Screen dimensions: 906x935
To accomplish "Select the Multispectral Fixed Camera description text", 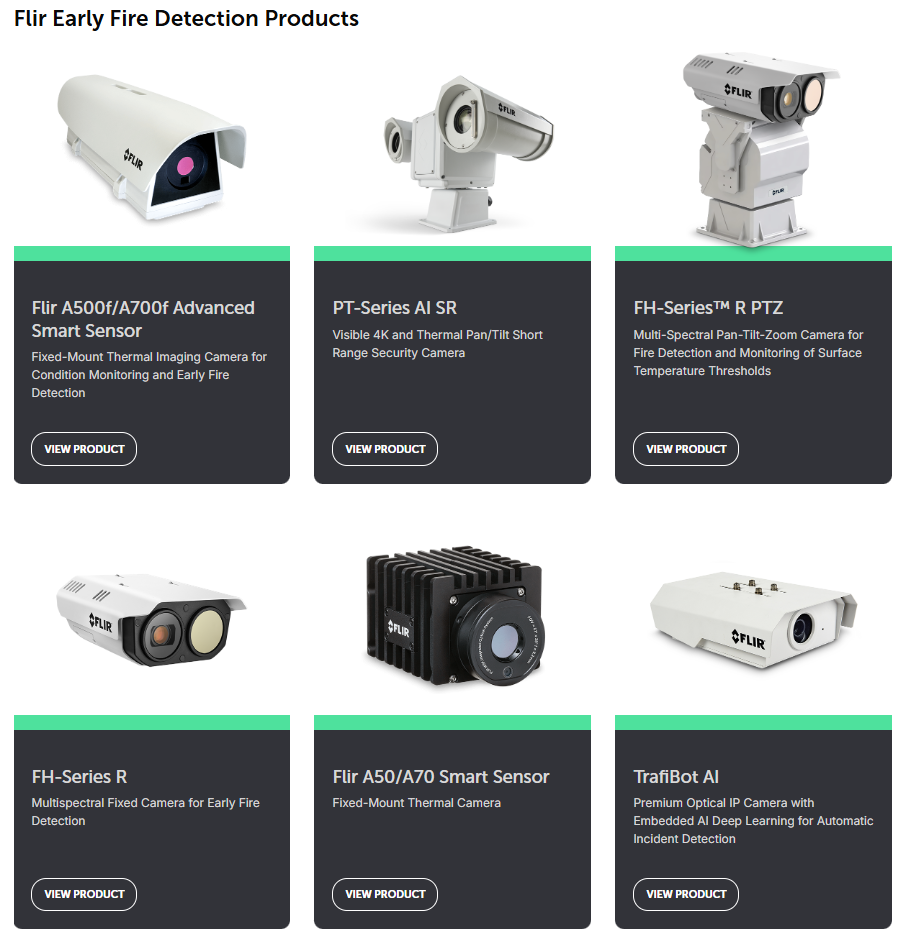I will [146, 812].
